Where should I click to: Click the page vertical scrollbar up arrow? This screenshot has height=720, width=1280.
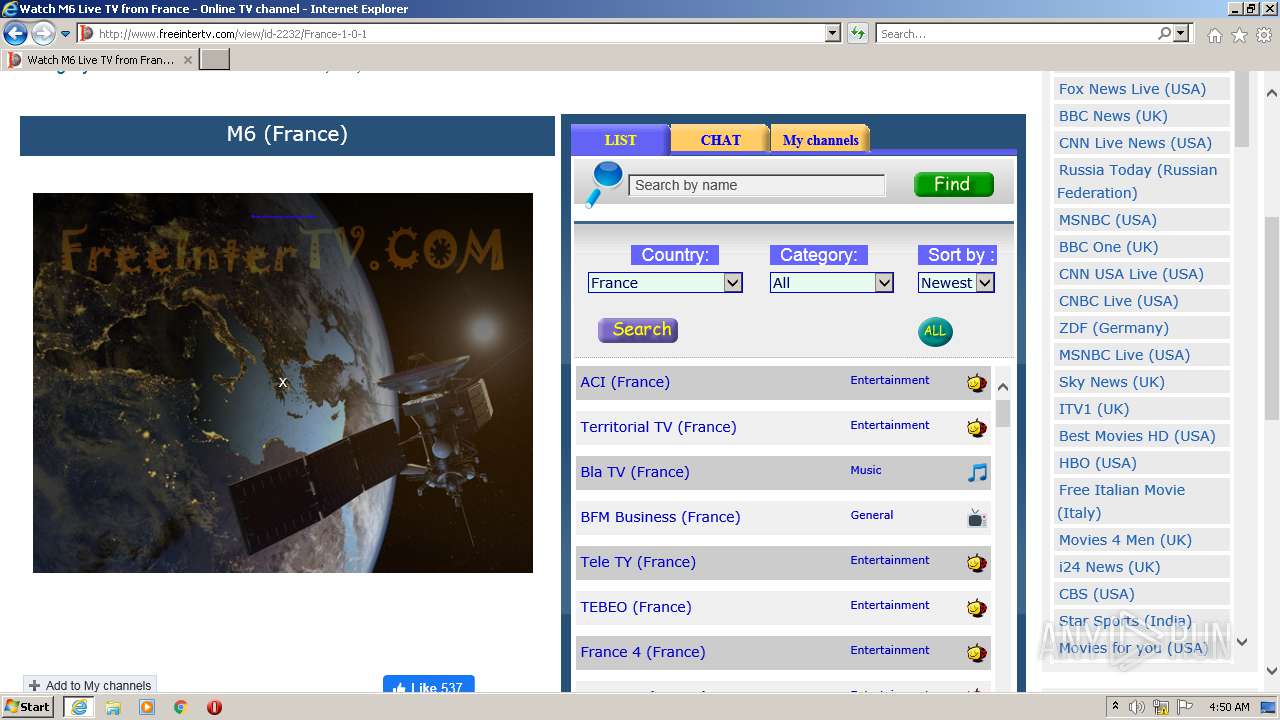[x=1271, y=93]
